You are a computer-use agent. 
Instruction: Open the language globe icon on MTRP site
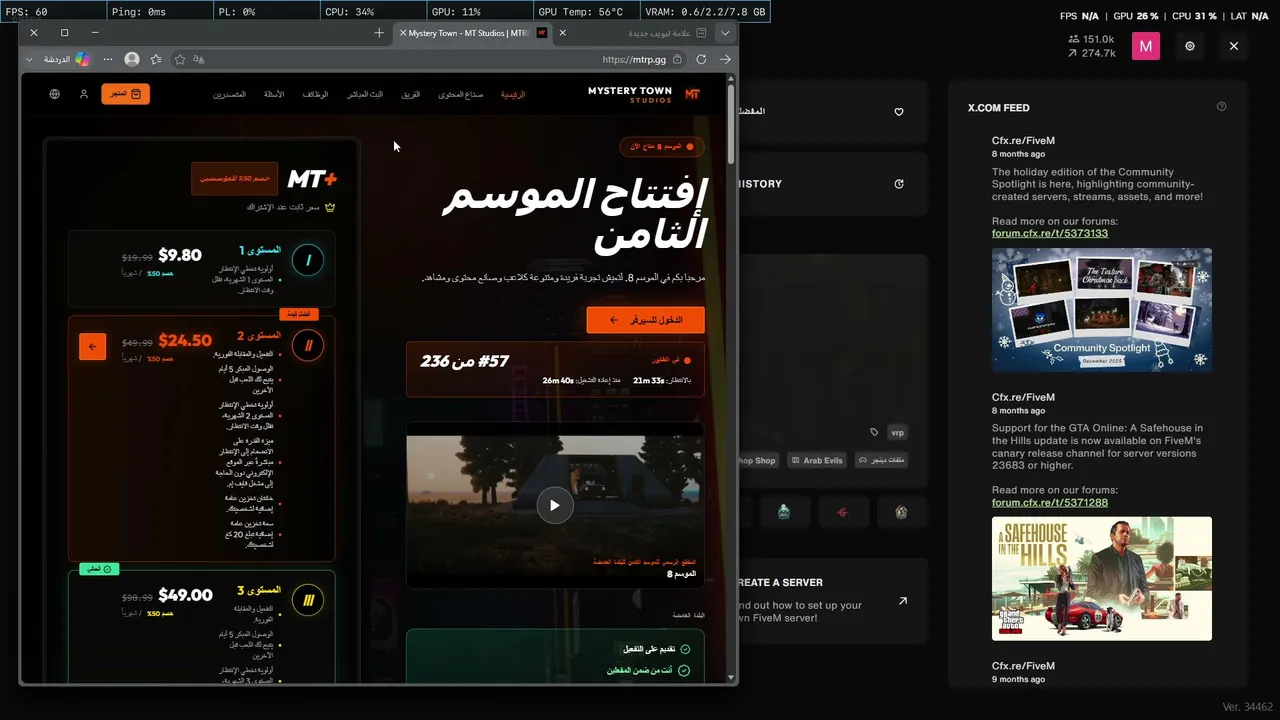55,94
